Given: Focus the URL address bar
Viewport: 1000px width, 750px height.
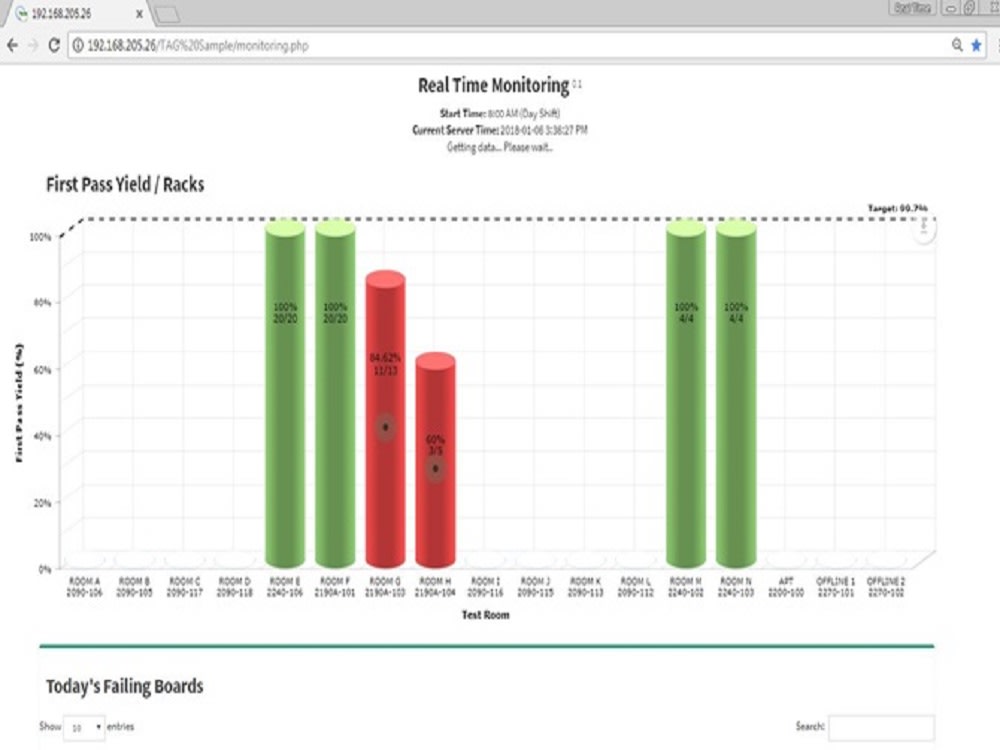Looking at the screenshot, I should [510, 45].
